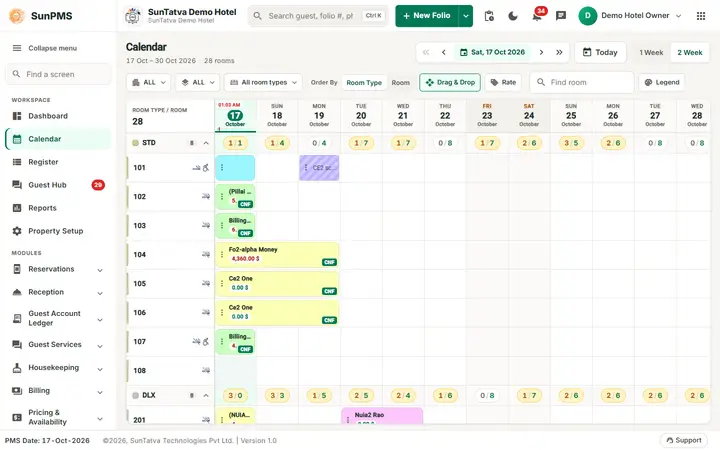Viewport: 720px width, 450px height.
Task: Order by Room
Action: 400,83
